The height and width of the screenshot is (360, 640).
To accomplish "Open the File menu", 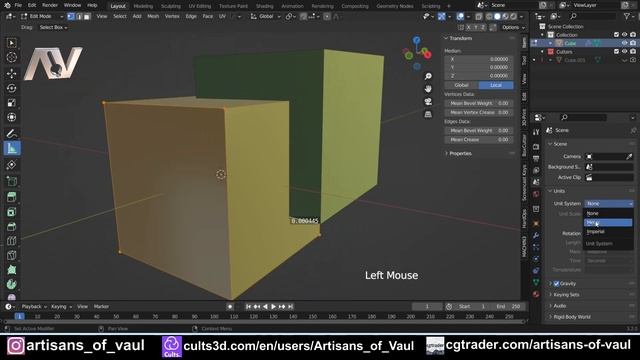I will click(18, 5).
